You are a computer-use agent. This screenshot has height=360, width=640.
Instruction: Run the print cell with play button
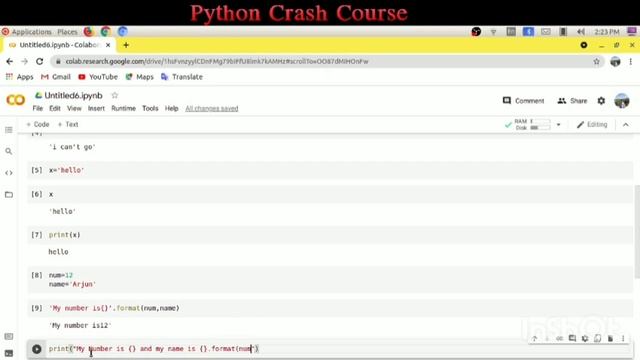tap(36, 349)
